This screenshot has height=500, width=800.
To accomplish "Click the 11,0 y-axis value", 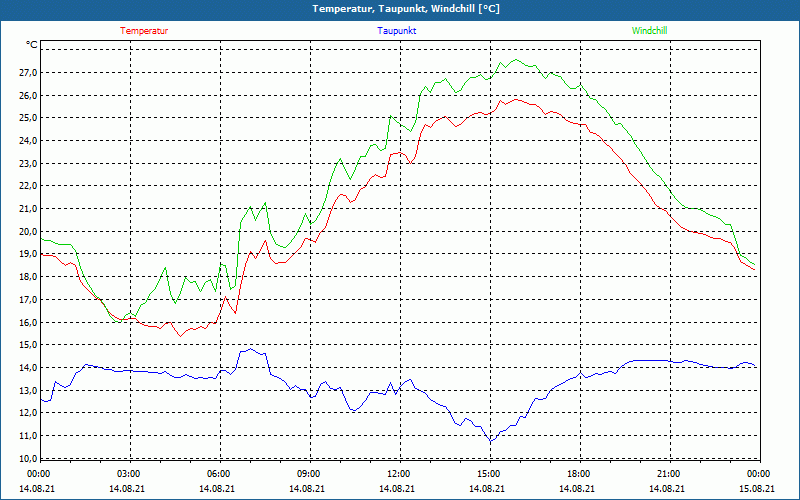I will coord(29,436).
